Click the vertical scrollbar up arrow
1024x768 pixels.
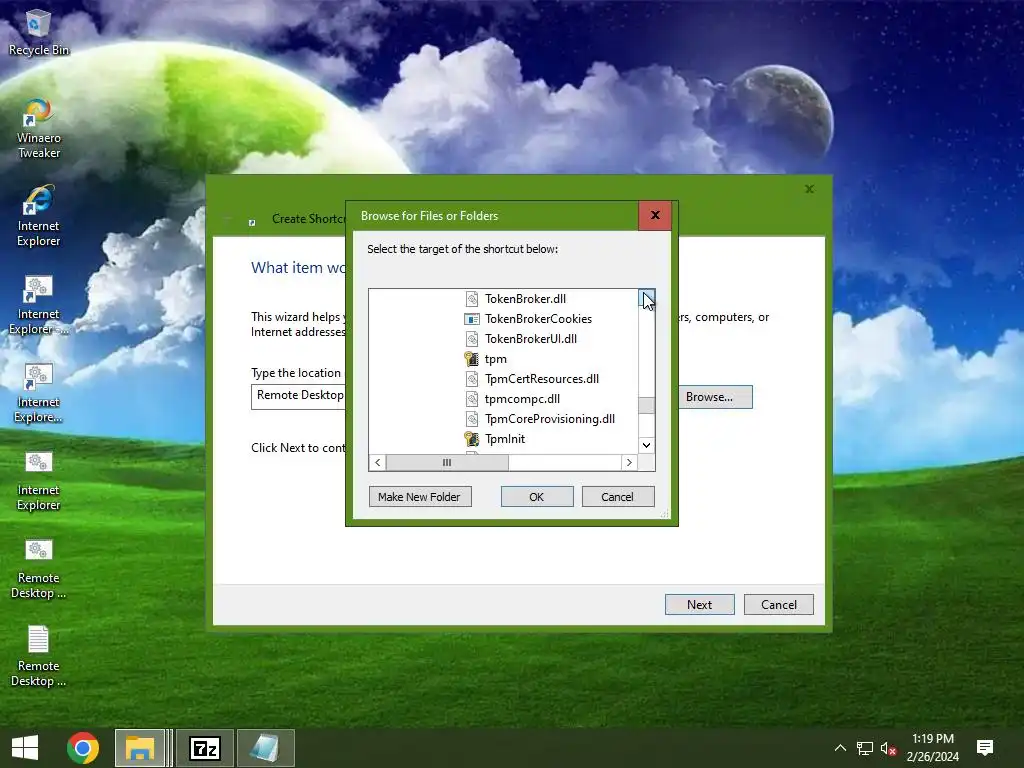[x=647, y=298]
